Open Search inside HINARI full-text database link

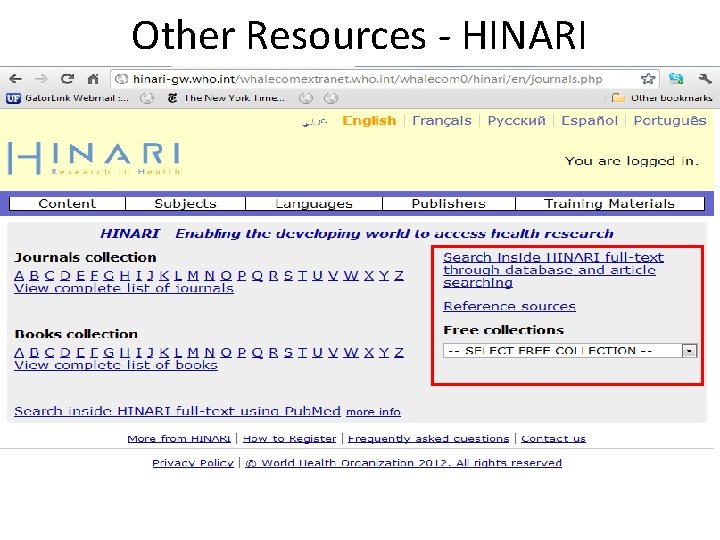[553, 270]
